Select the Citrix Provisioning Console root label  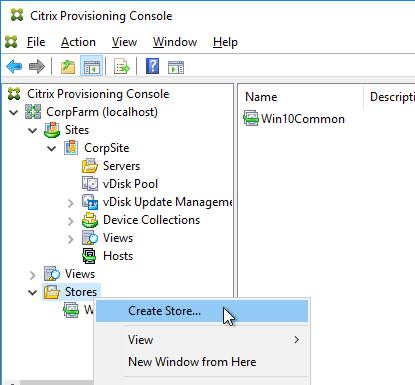[98, 94]
